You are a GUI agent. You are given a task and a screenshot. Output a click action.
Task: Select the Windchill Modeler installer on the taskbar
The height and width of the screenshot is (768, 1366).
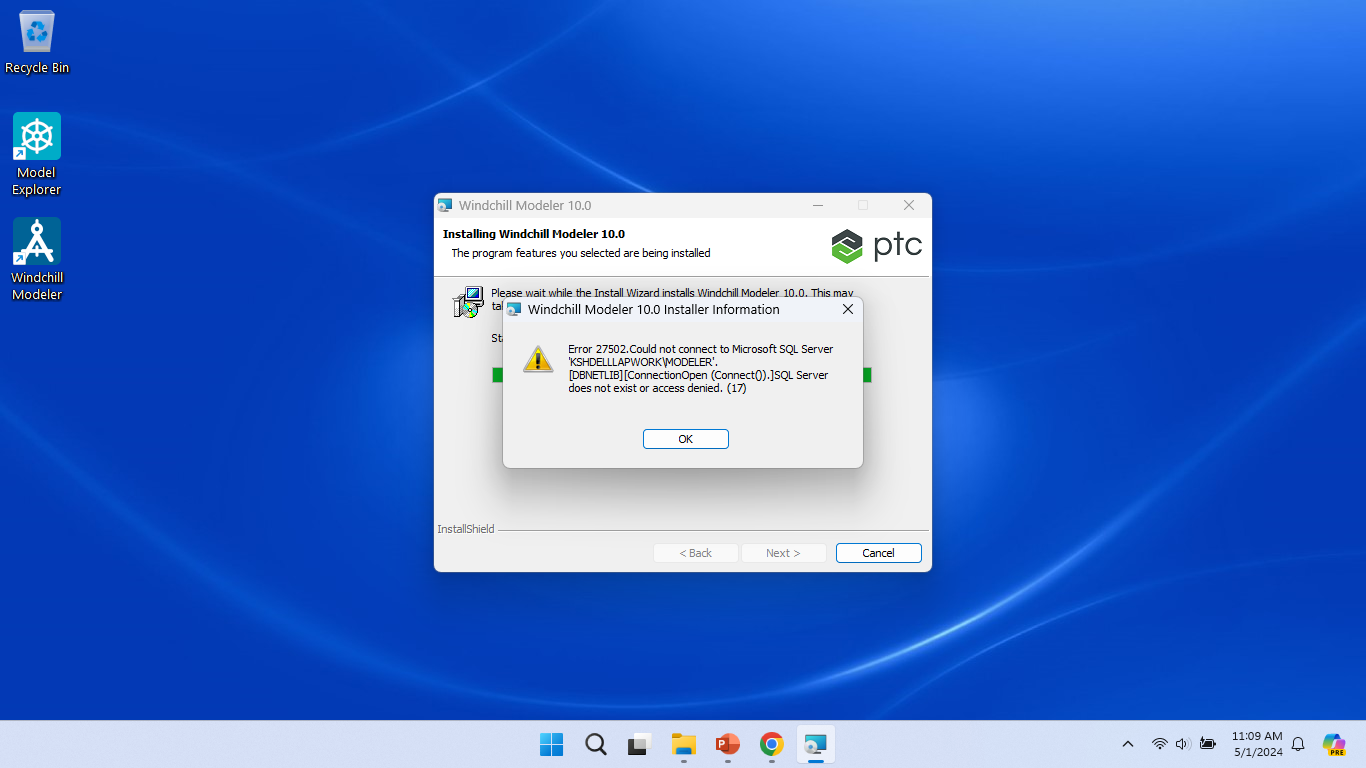coord(815,745)
